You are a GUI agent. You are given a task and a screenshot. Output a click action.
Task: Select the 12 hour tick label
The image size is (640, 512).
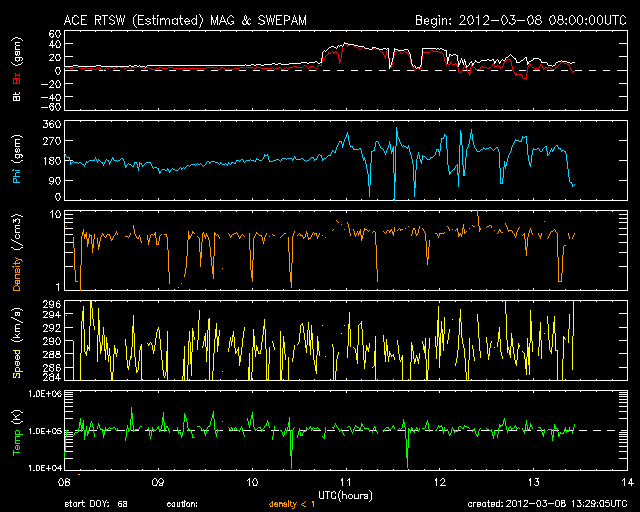pyautogui.click(x=439, y=482)
